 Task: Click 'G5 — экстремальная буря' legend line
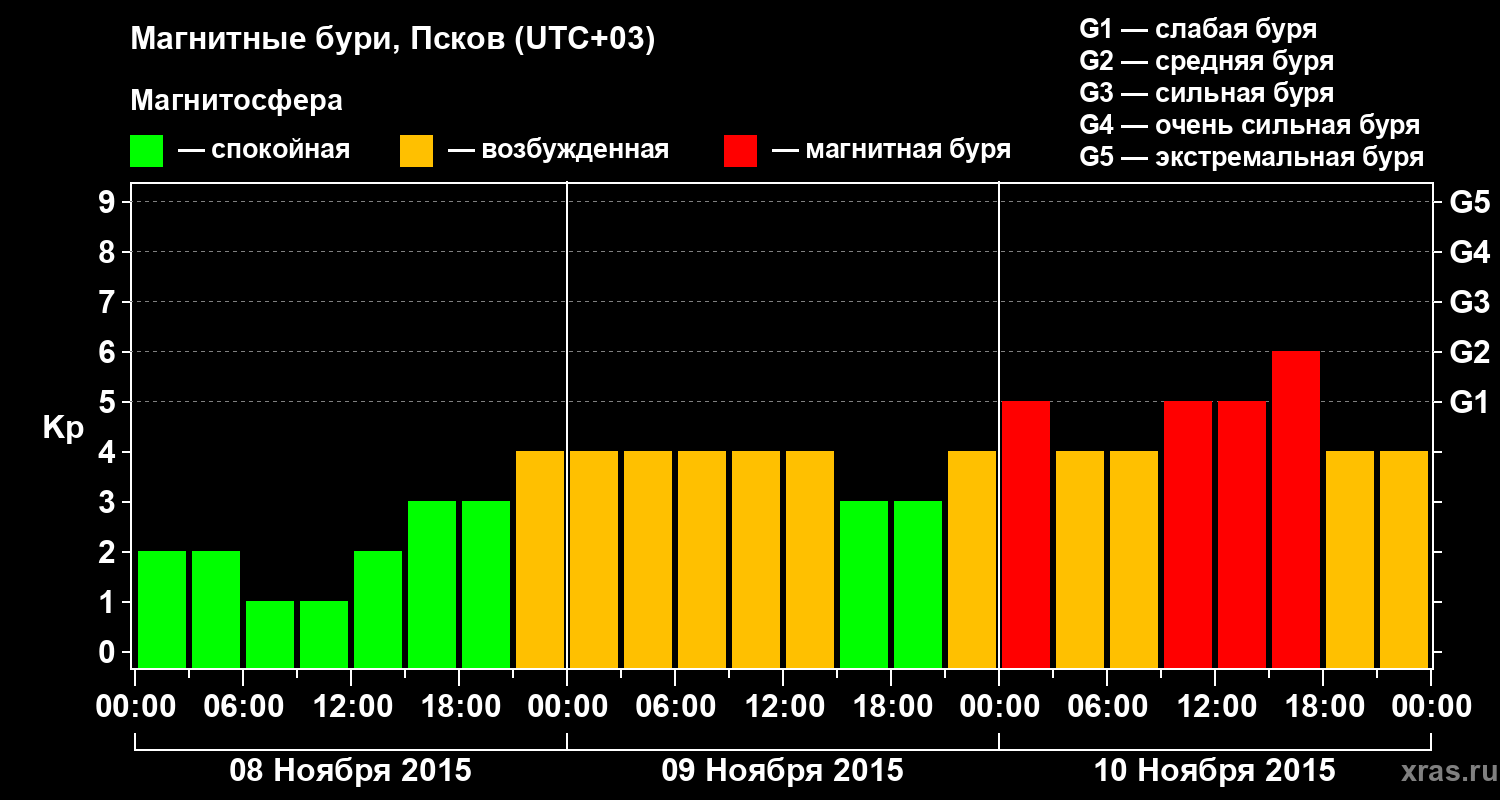coord(1252,157)
